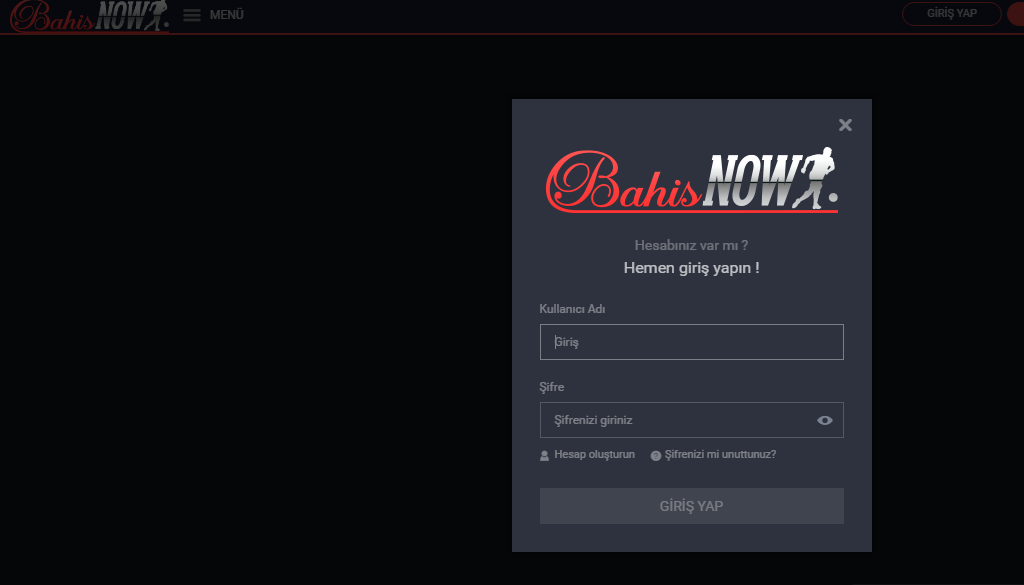Click the MENÜ label in header
This screenshot has height=585, width=1024.
(x=227, y=14)
